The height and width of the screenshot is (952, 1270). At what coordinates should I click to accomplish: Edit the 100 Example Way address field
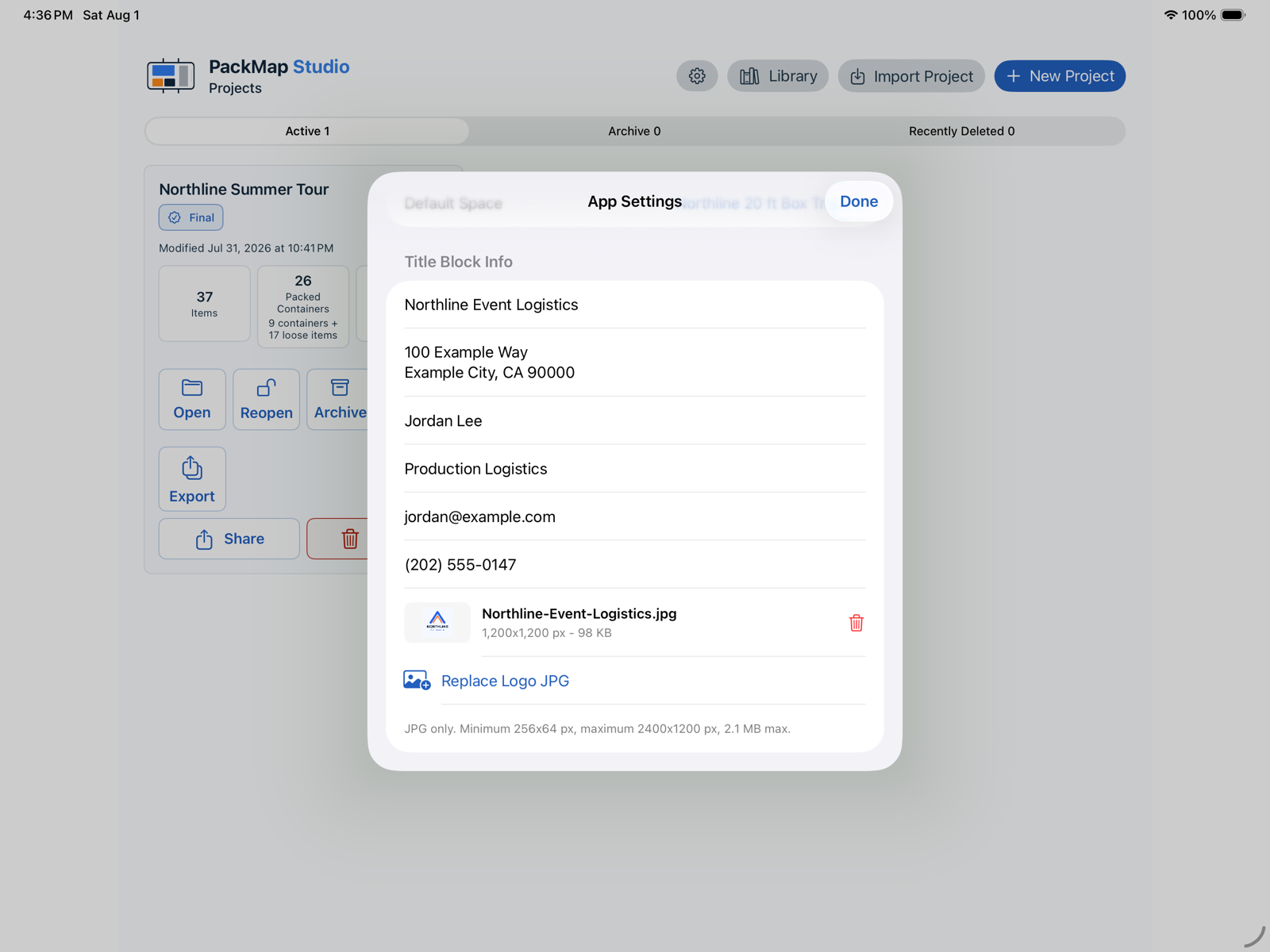point(635,363)
